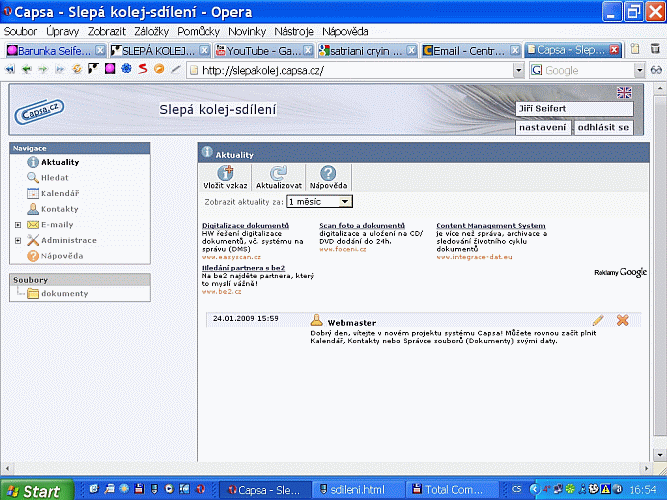Viewport: 667px width, 500px height.
Task: Open the browser address bar history dropdown
Action: 518,70
